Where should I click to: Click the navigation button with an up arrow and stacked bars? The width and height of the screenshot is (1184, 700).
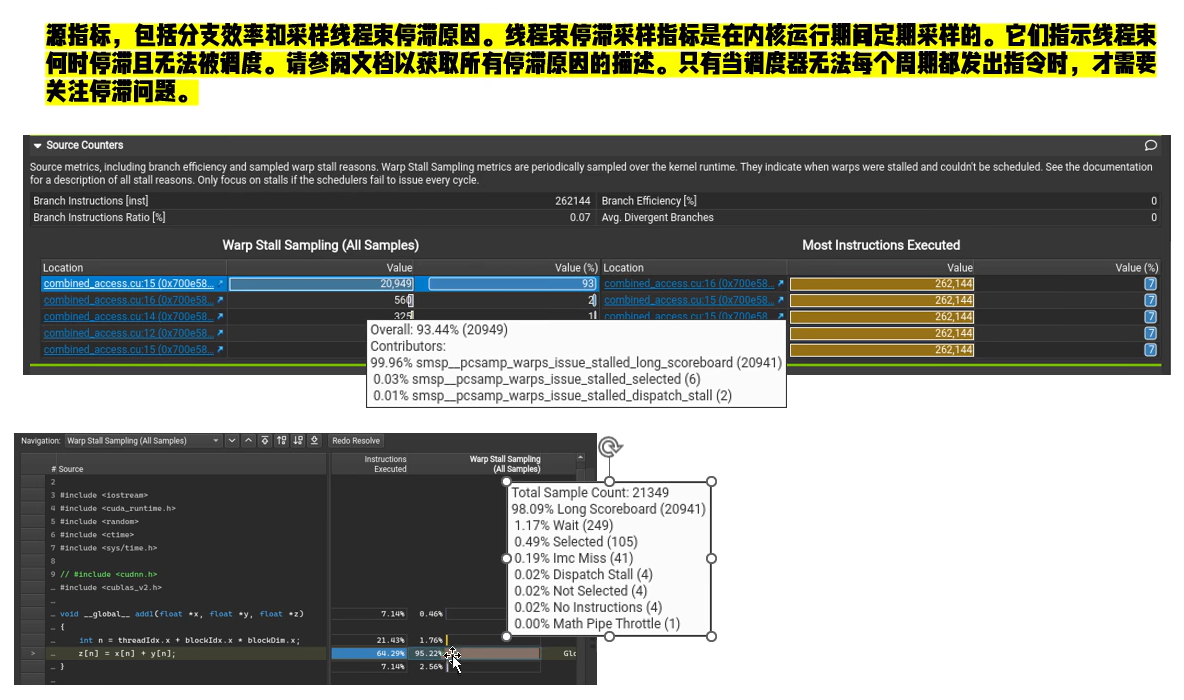282,440
